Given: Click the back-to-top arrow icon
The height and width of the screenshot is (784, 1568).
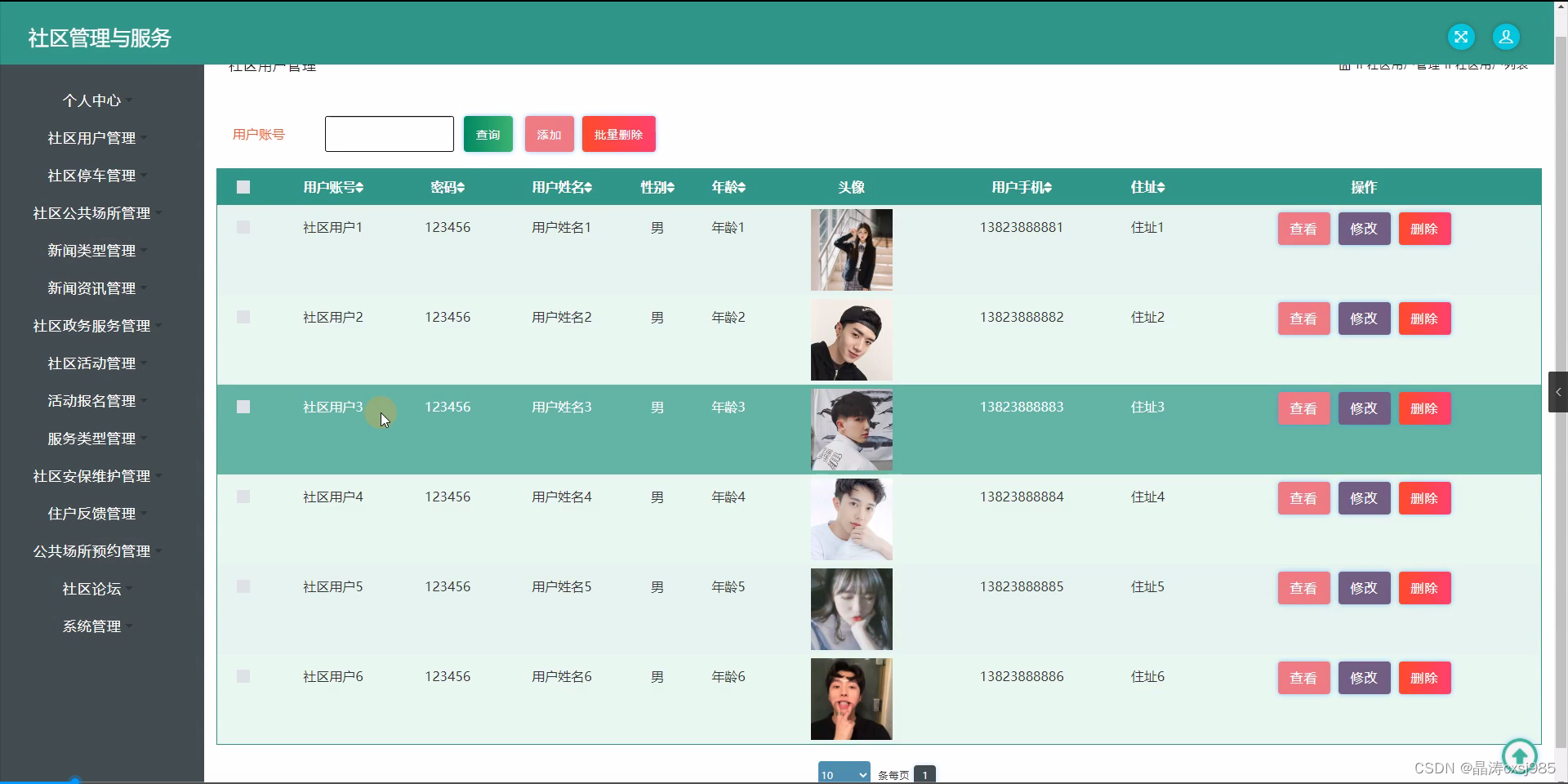Looking at the screenshot, I should 1519,755.
